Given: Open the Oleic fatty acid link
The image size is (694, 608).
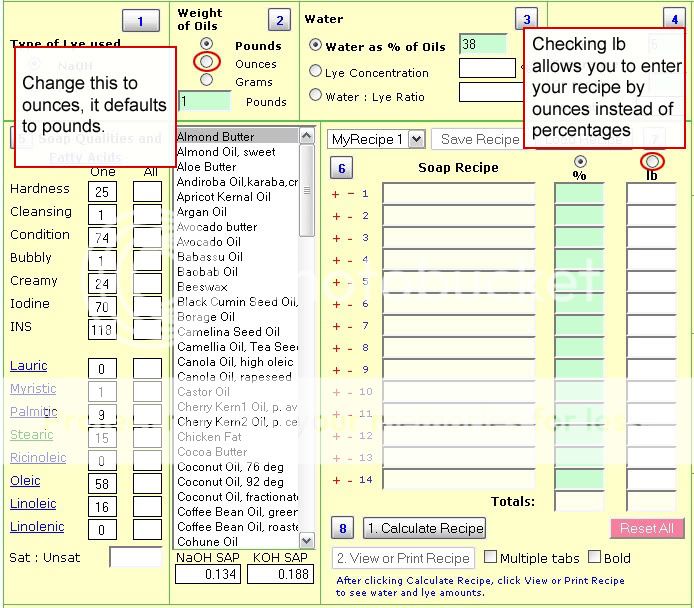Looking at the screenshot, I should 25,481.
